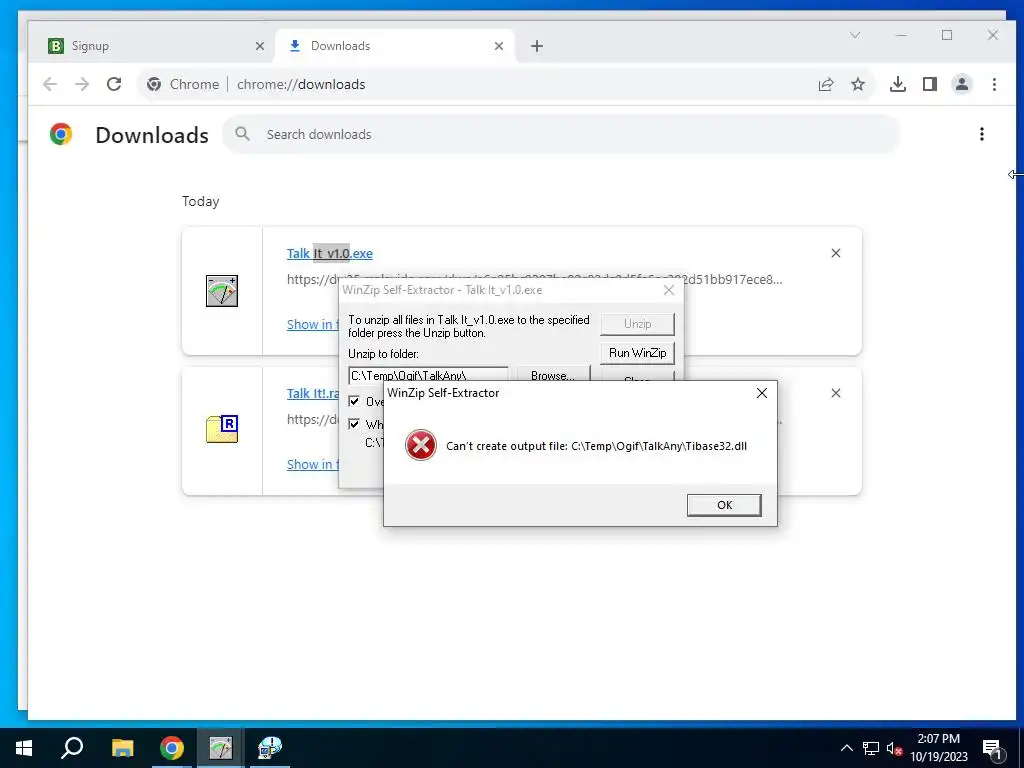Focus the Search downloads field
This screenshot has width=1024, height=768.
pos(562,135)
